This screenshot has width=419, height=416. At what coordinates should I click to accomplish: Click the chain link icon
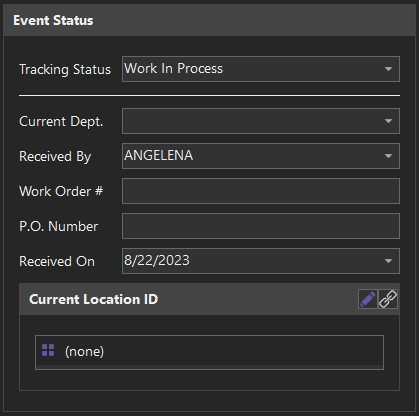(x=388, y=299)
